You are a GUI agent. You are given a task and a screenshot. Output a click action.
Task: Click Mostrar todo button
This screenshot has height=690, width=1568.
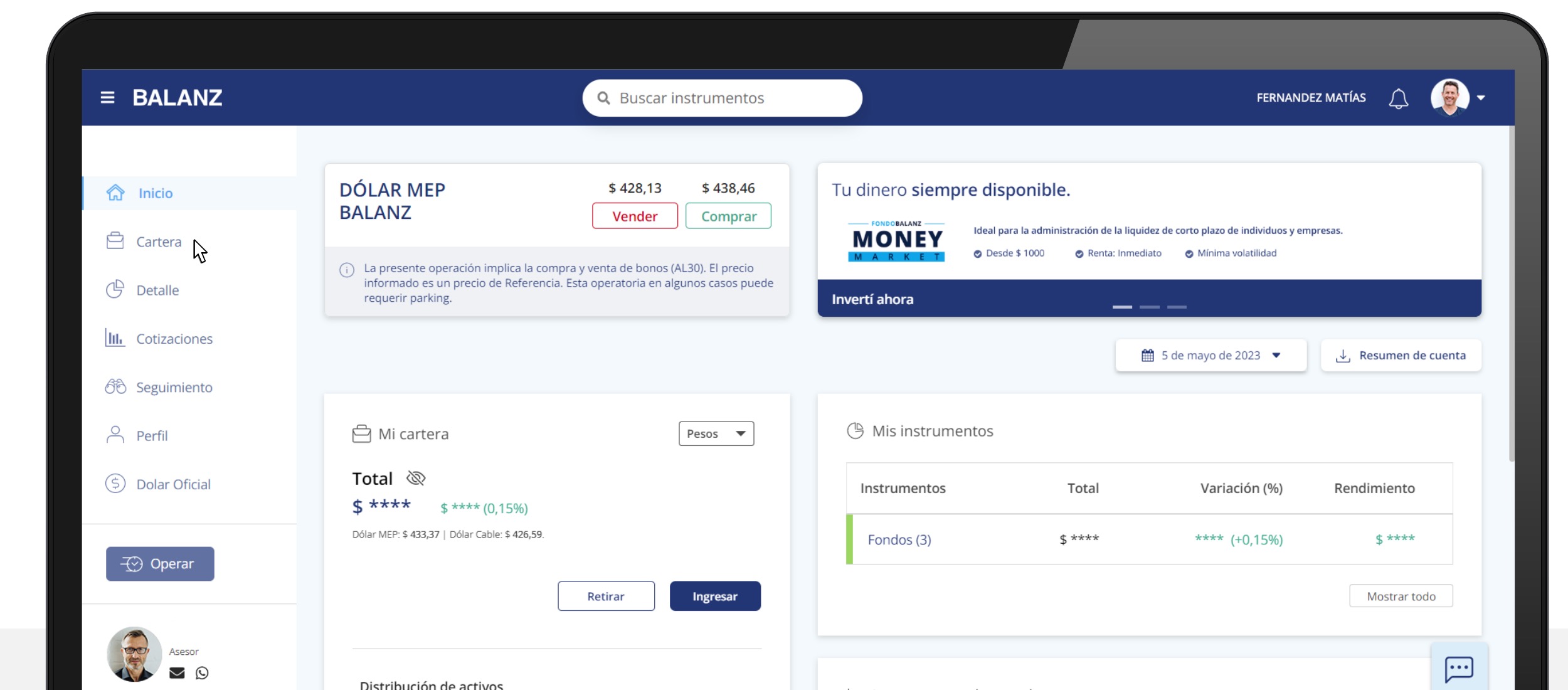coord(1401,596)
